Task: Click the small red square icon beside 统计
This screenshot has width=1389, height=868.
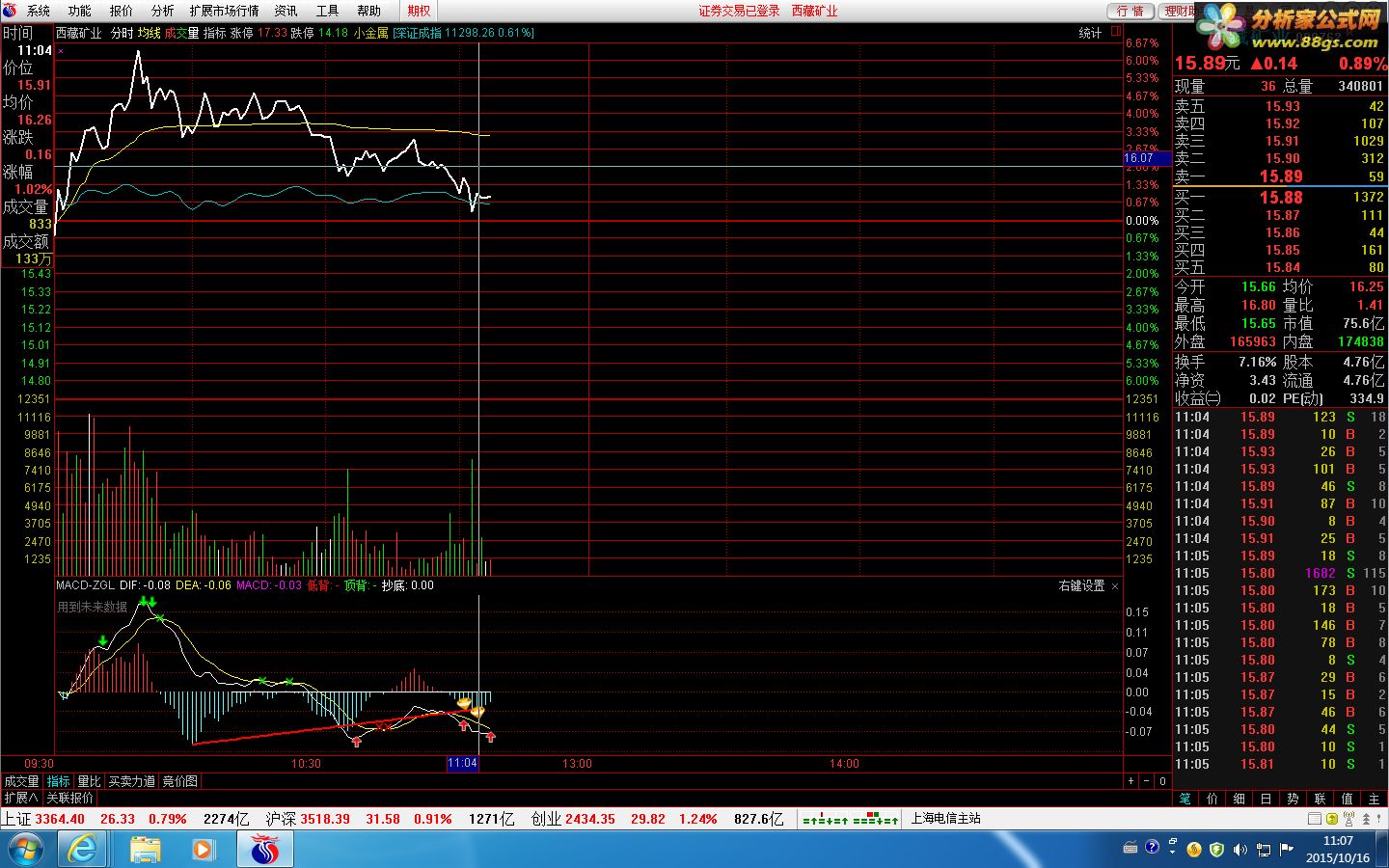Action: (x=1116, y=31)
